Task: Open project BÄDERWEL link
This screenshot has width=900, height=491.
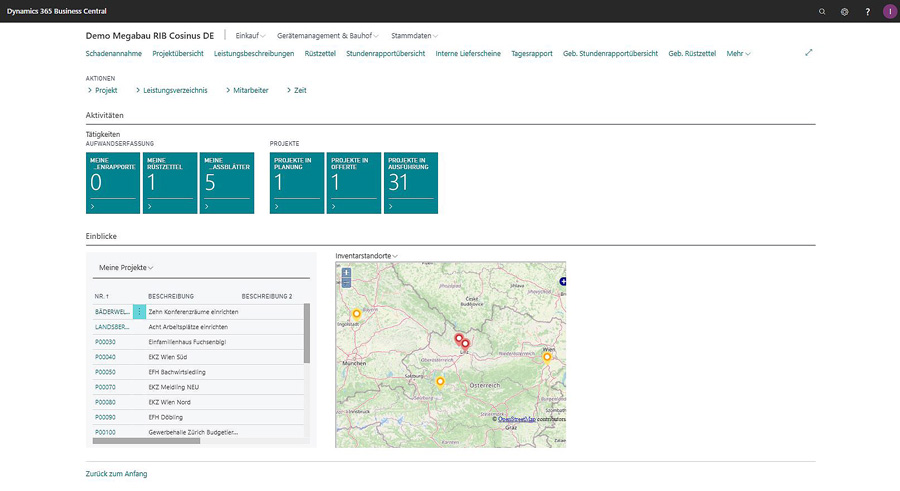Action: tap(112, 312)
